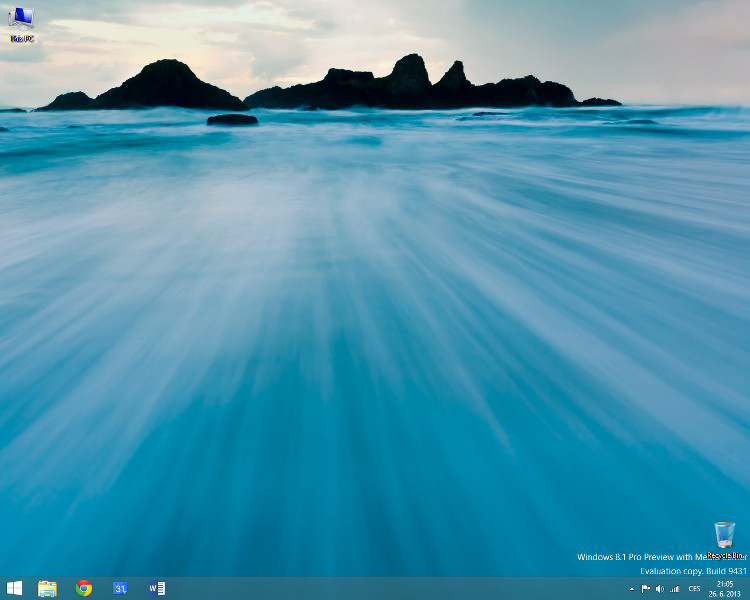Launch Microsoft Word from the taskbar
This screenshot has width=750, height=600.
coord(157,588)
